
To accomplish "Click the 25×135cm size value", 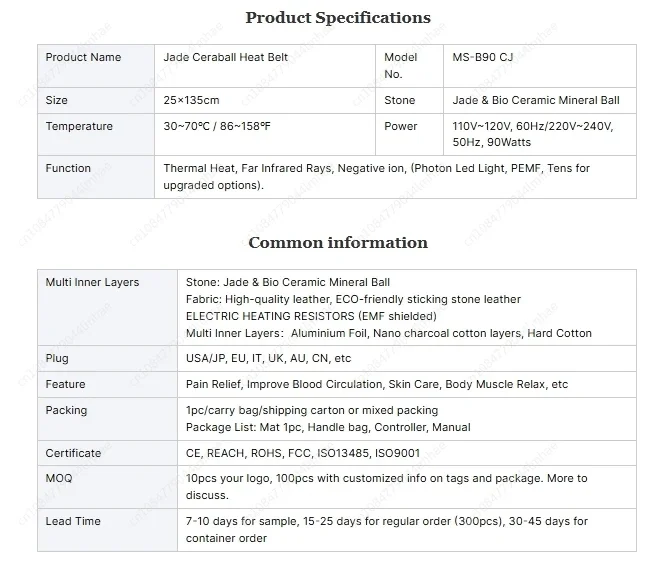I will [191, 100].
